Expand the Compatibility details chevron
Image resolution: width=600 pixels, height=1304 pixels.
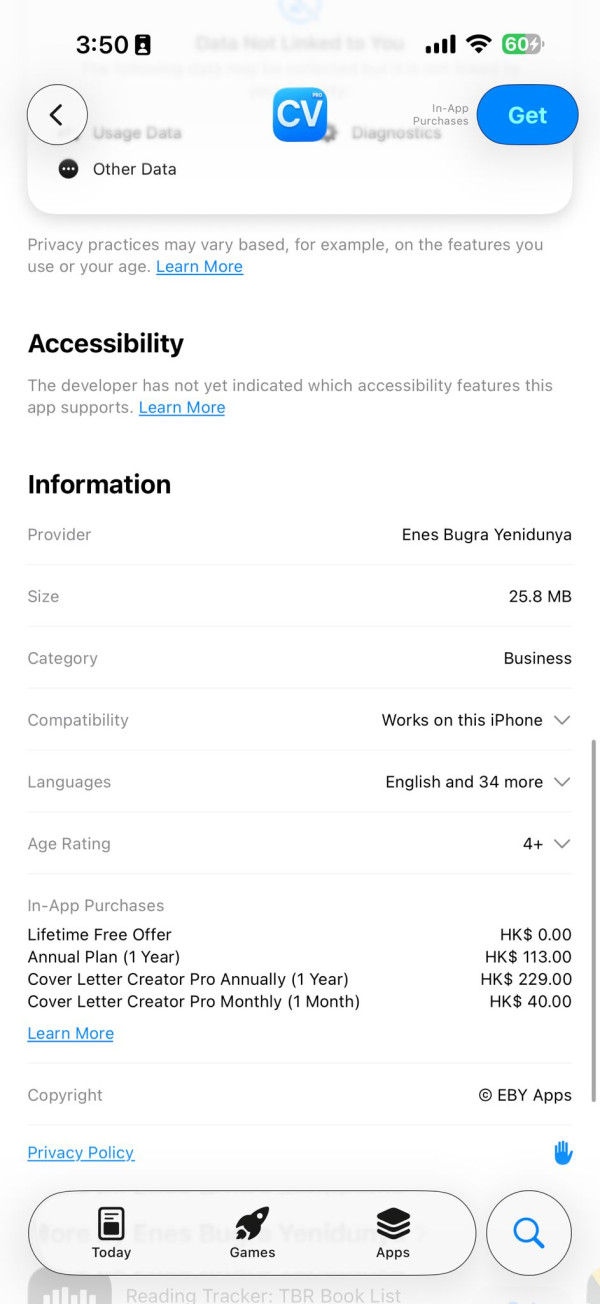(x=563, y=719)
